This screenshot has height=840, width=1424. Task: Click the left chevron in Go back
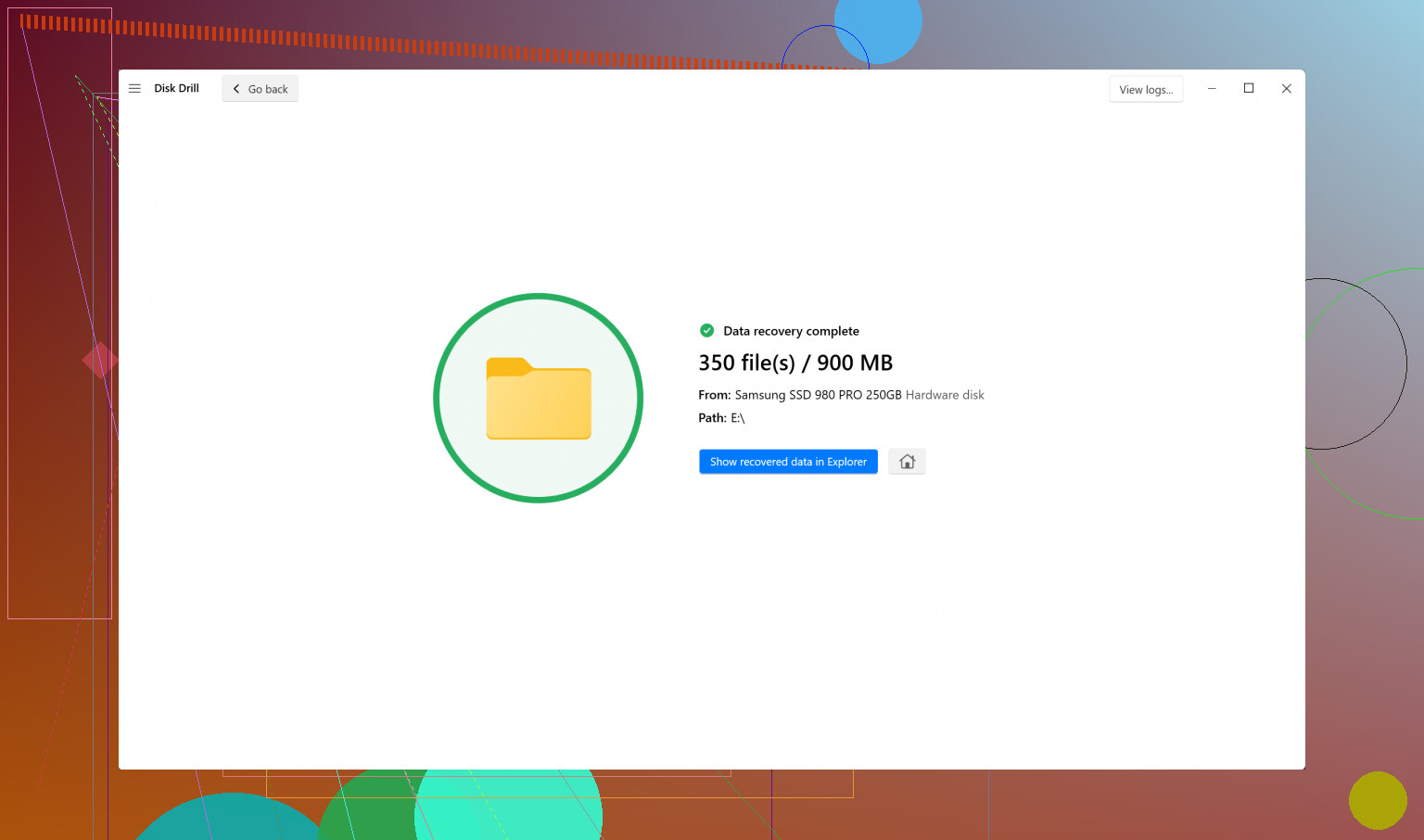[x=236, y=89]
